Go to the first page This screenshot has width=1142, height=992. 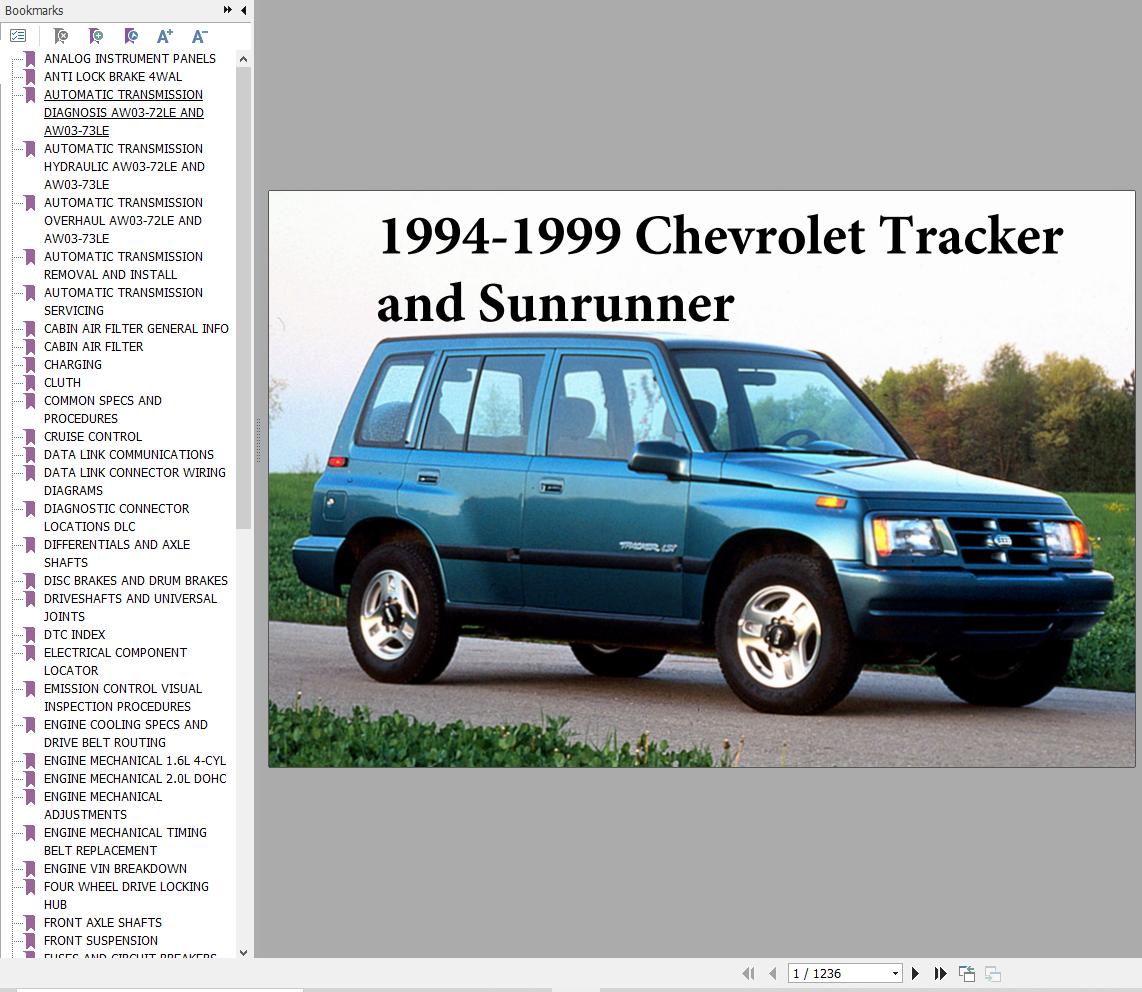748,973
